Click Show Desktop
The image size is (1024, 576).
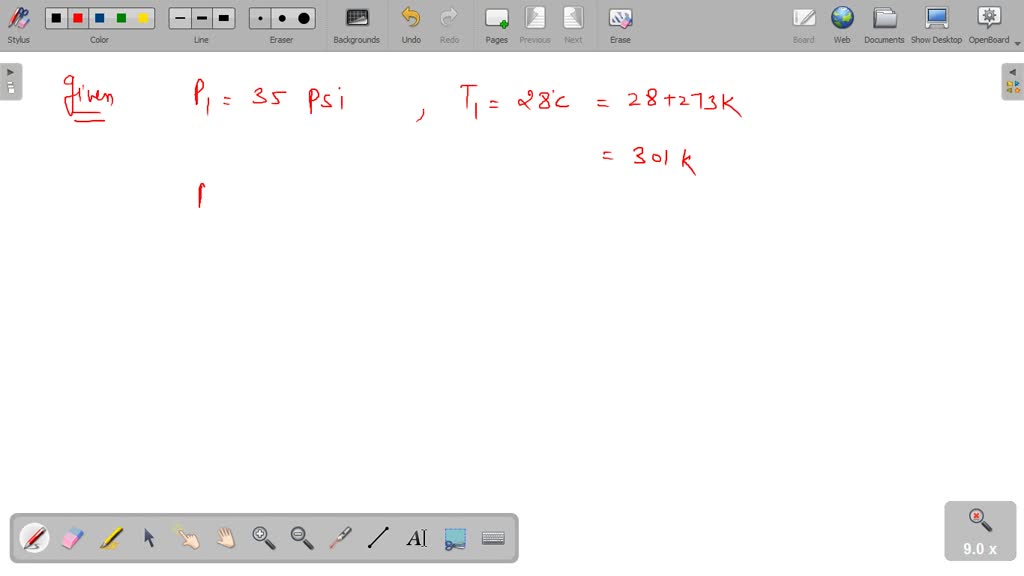click(936, 25)
